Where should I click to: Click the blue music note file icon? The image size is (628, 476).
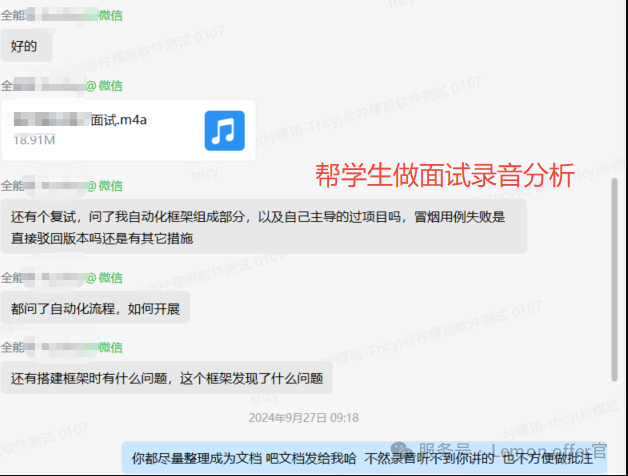tap(224, 130)
